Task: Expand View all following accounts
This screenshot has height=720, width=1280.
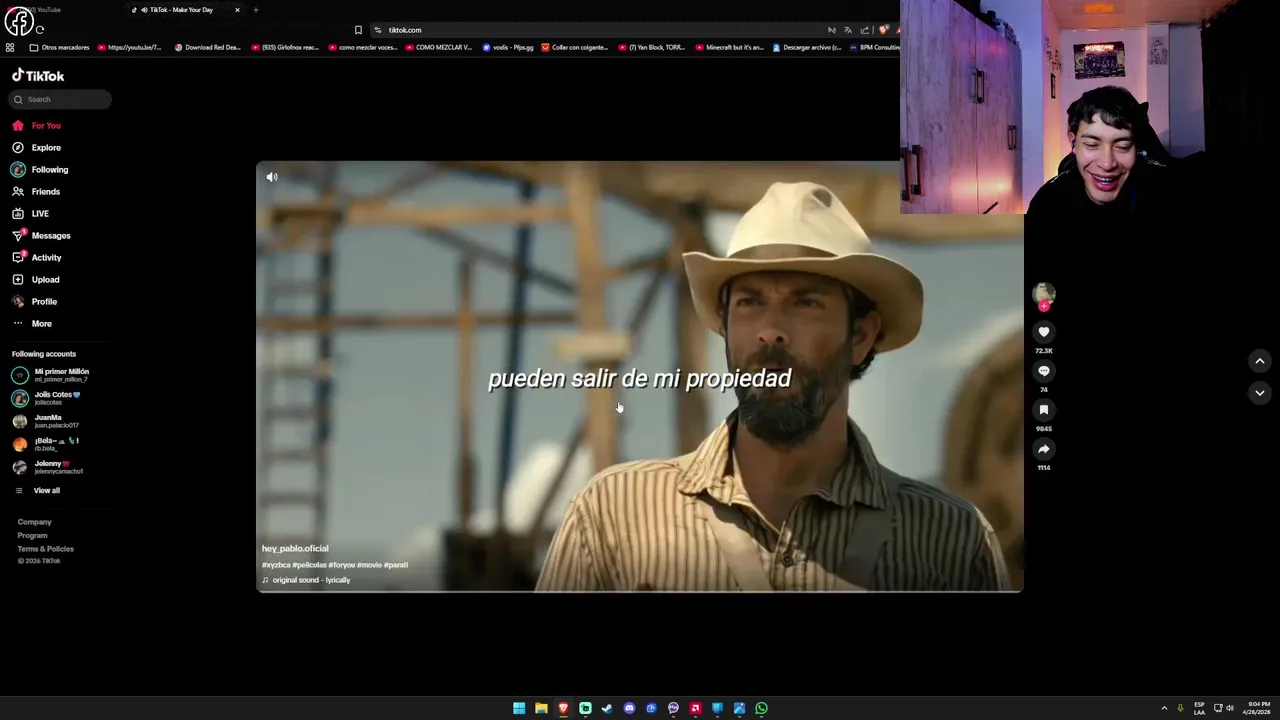Action: click(37, 491)
